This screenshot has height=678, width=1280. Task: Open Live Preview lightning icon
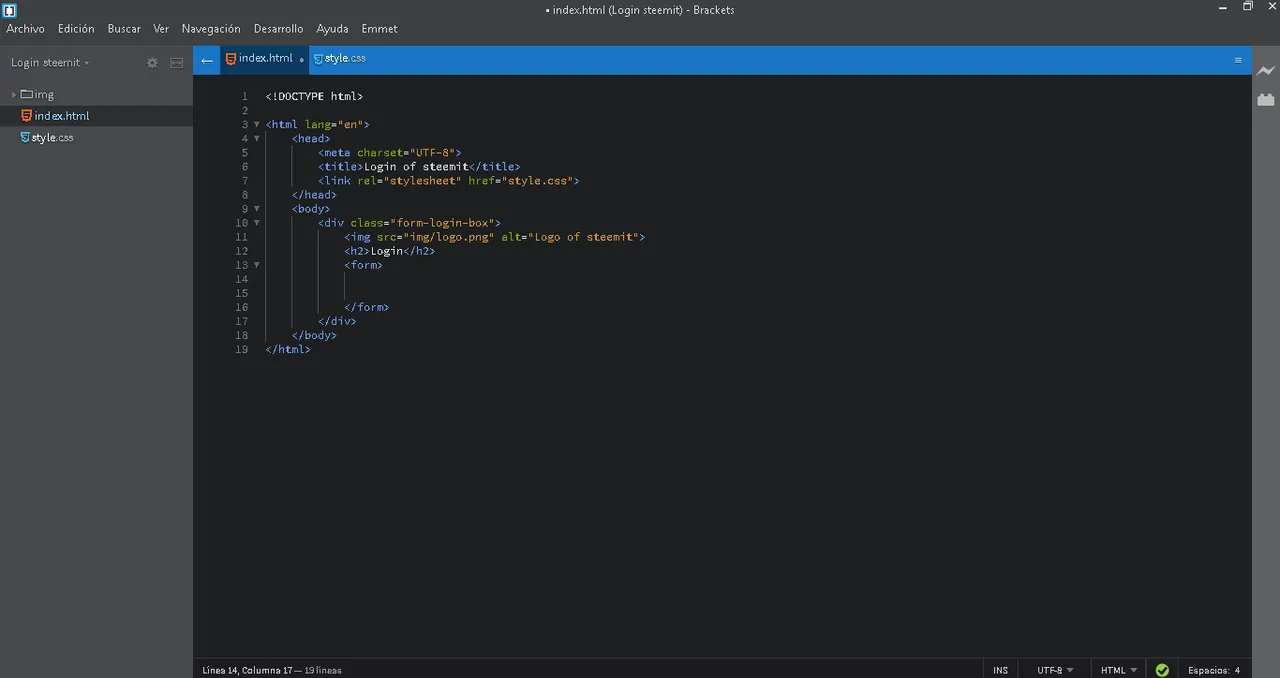(1266, 70)
